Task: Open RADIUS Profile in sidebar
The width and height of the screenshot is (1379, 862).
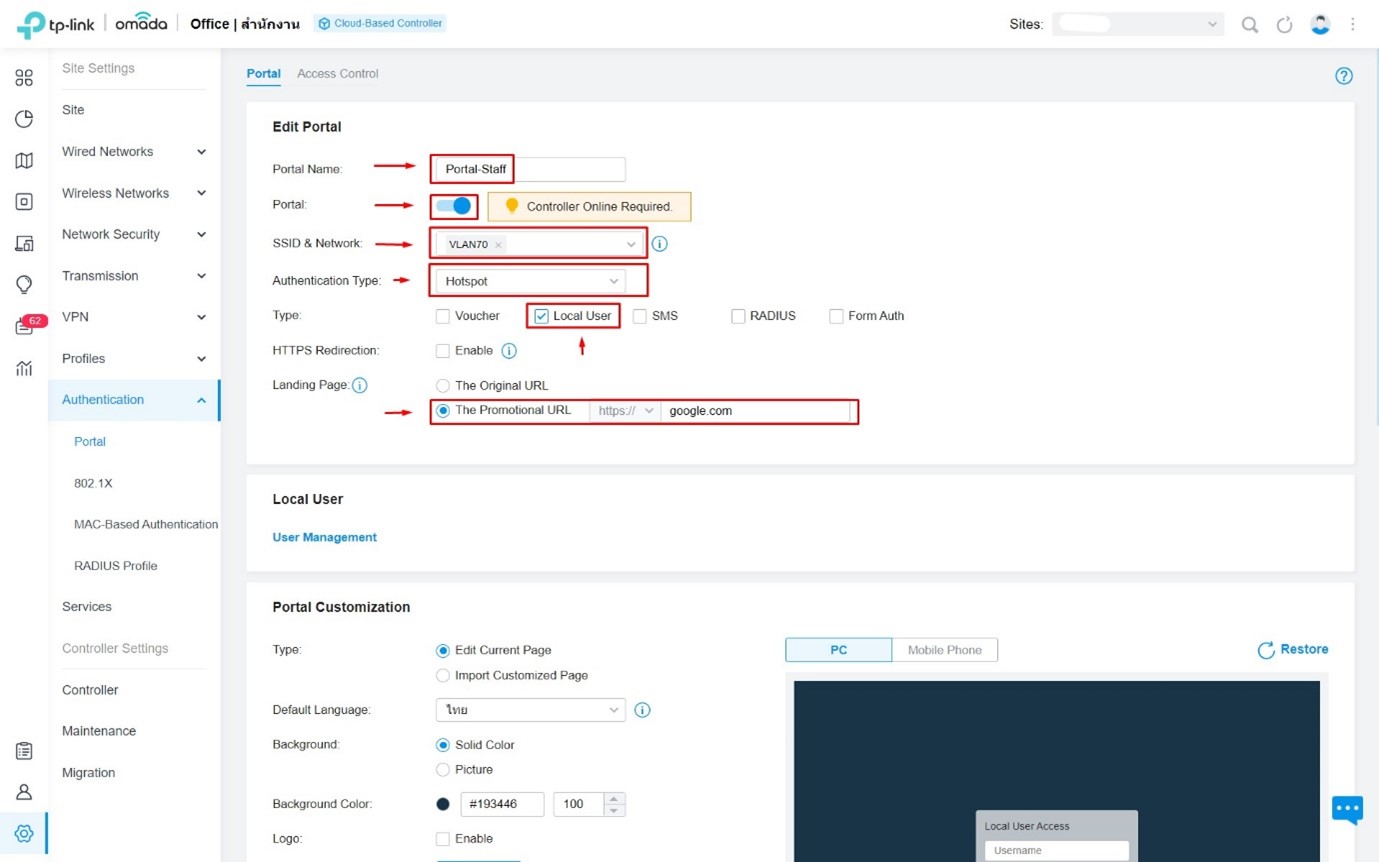Action: point(116,566)
